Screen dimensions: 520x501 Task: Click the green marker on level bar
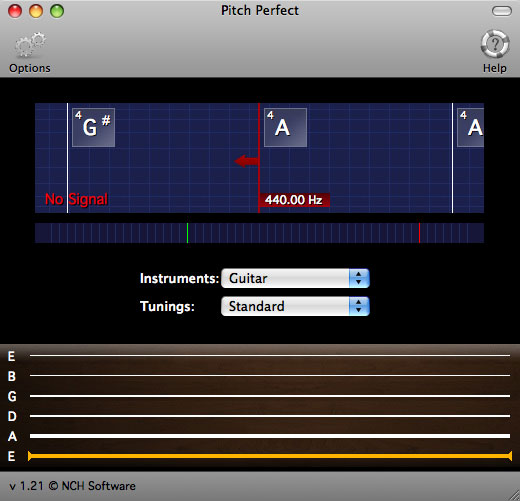point(187,233)
